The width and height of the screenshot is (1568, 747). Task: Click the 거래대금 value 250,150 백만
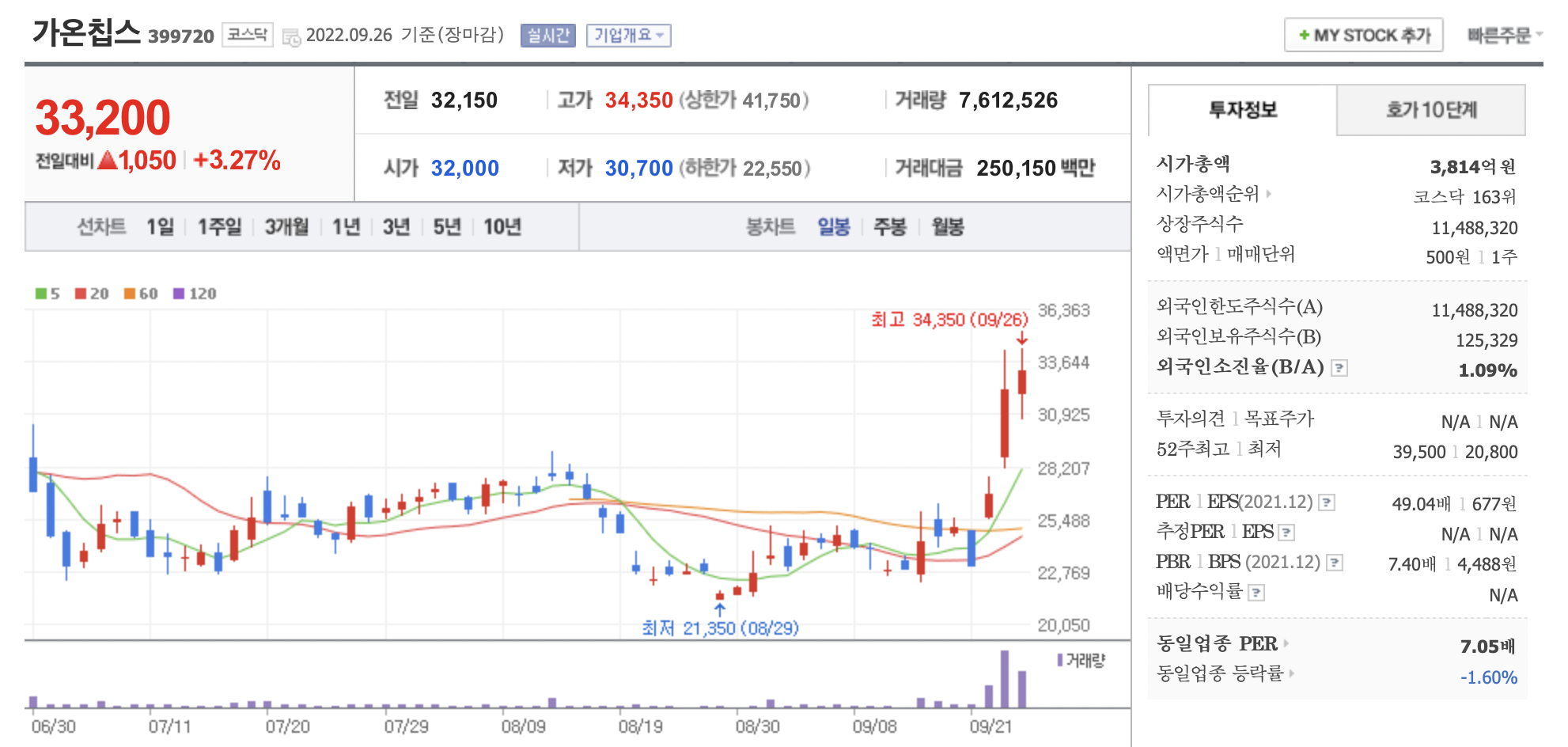click(1036, 169)
